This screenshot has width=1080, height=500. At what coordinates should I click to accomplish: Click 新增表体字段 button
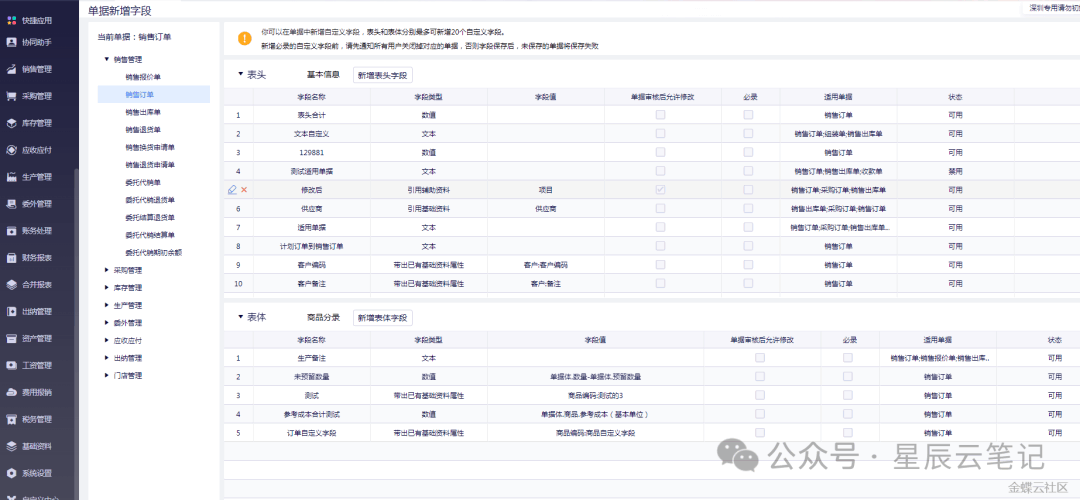tap(383, 317)
